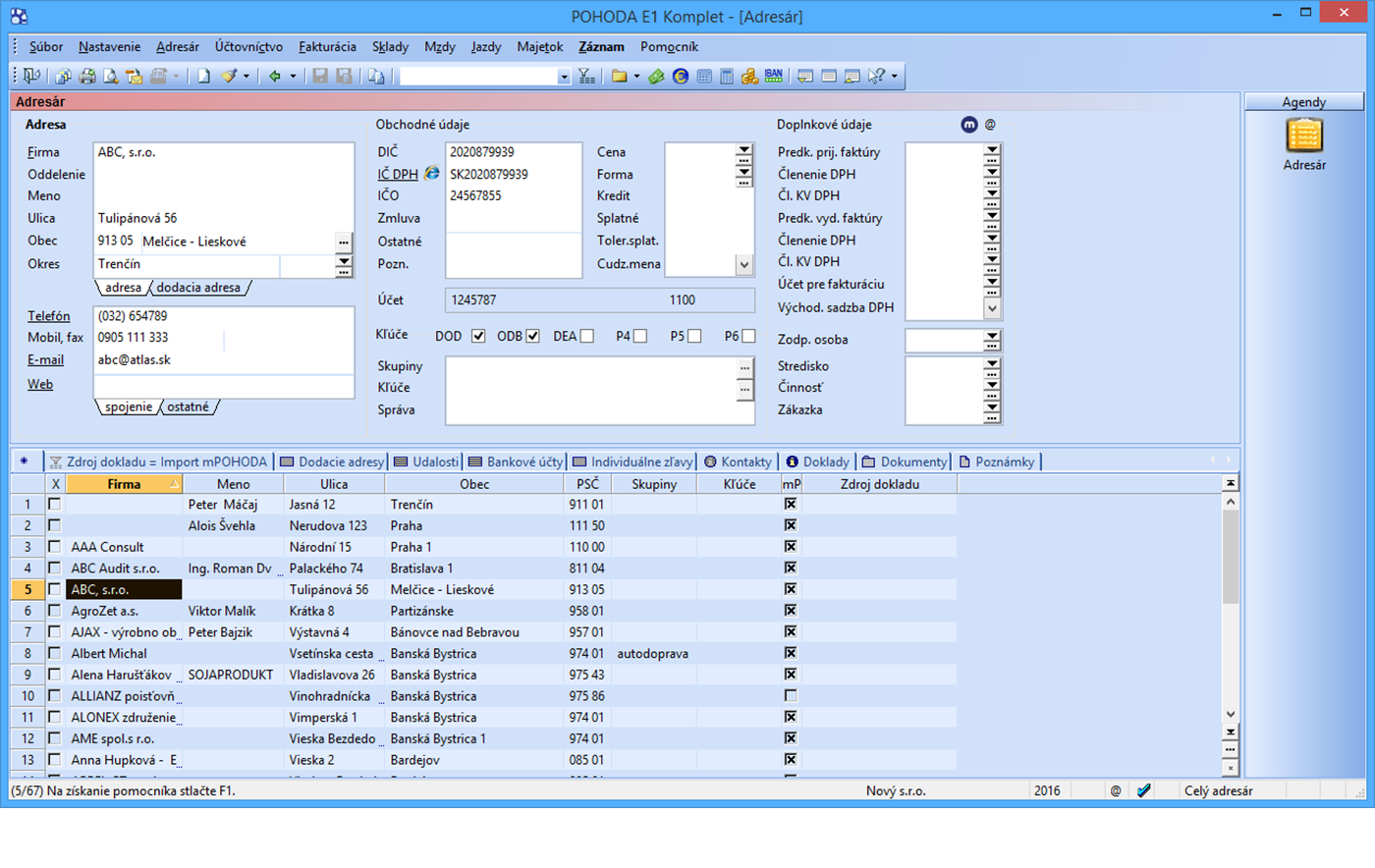Click the broom clean-up toolbar icon

pyautogui.click(x=229, y=76)
